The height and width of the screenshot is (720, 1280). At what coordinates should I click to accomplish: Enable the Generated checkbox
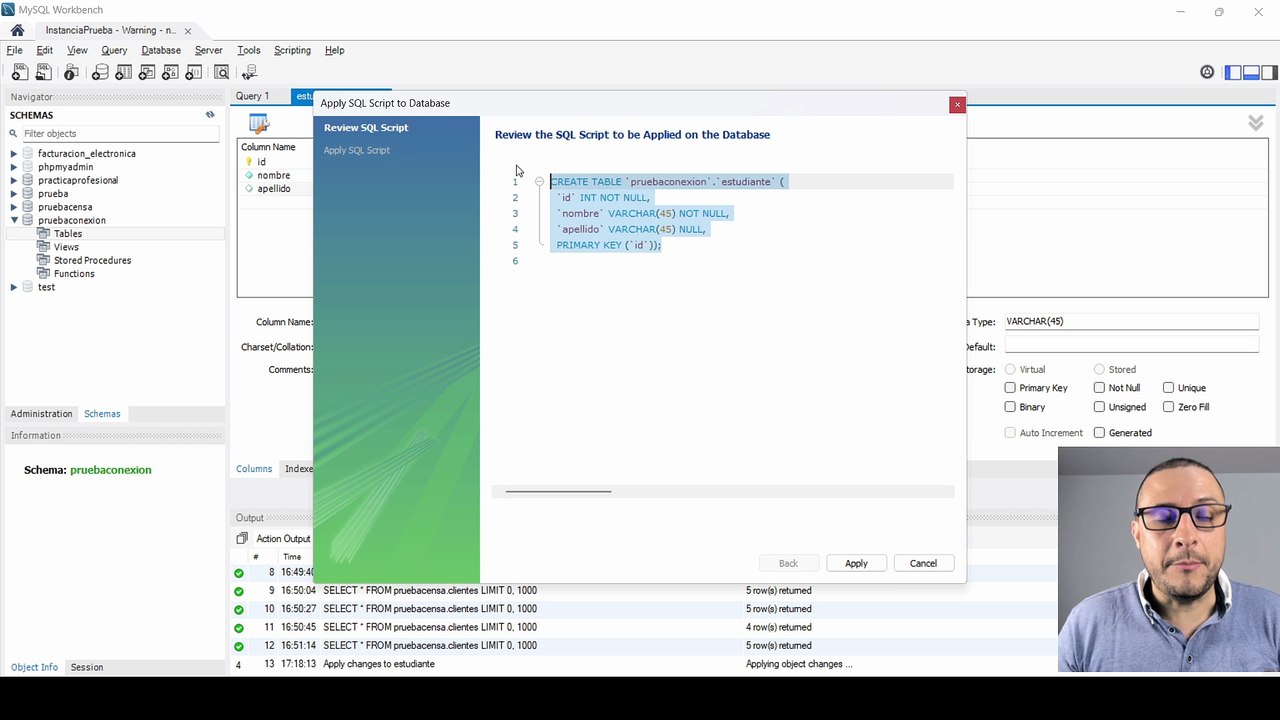click(x=1099, y=433)
